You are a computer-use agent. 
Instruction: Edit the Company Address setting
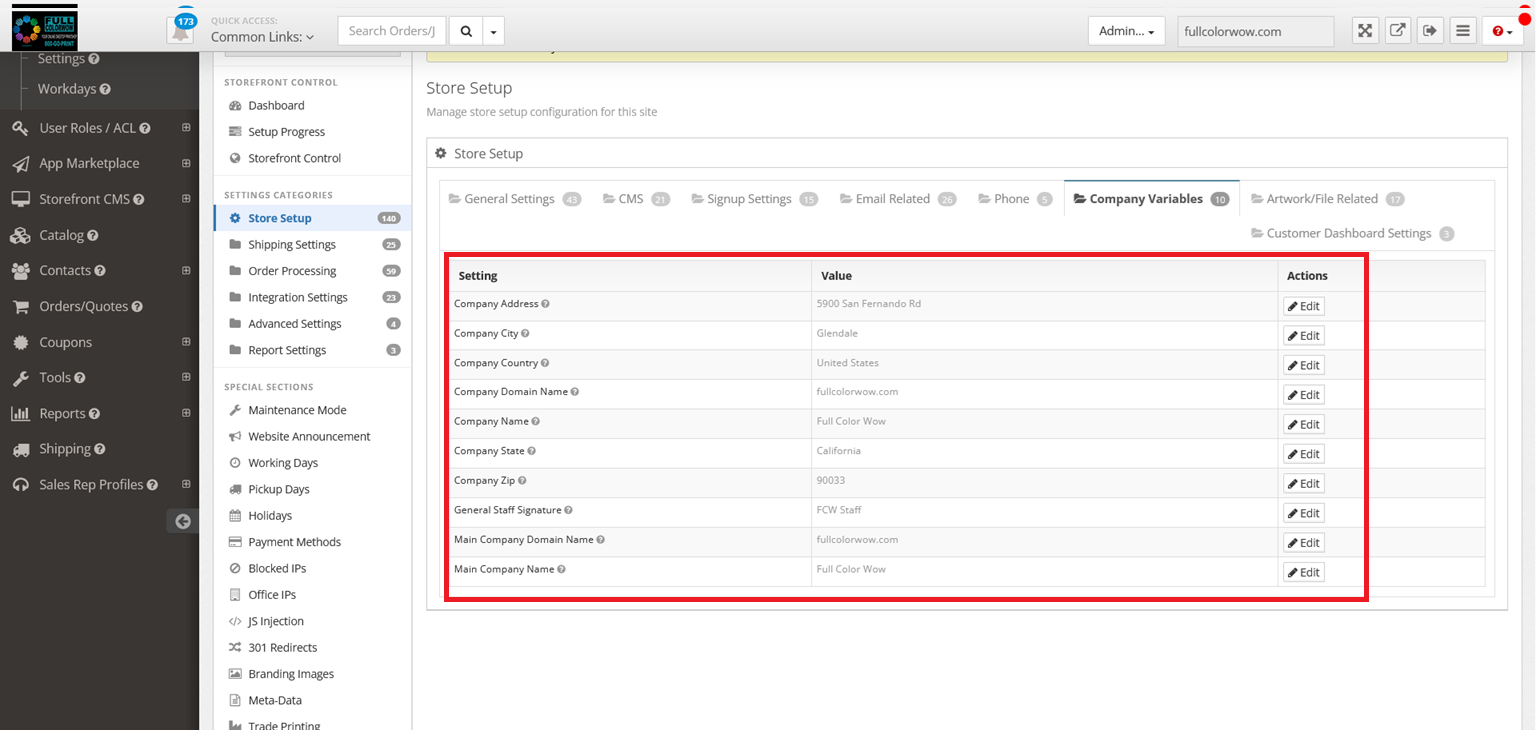[1304, 306]
